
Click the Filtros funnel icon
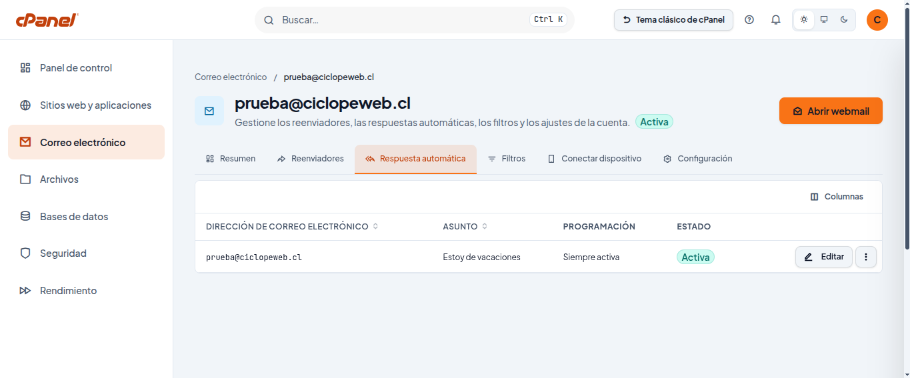(492, 159)
